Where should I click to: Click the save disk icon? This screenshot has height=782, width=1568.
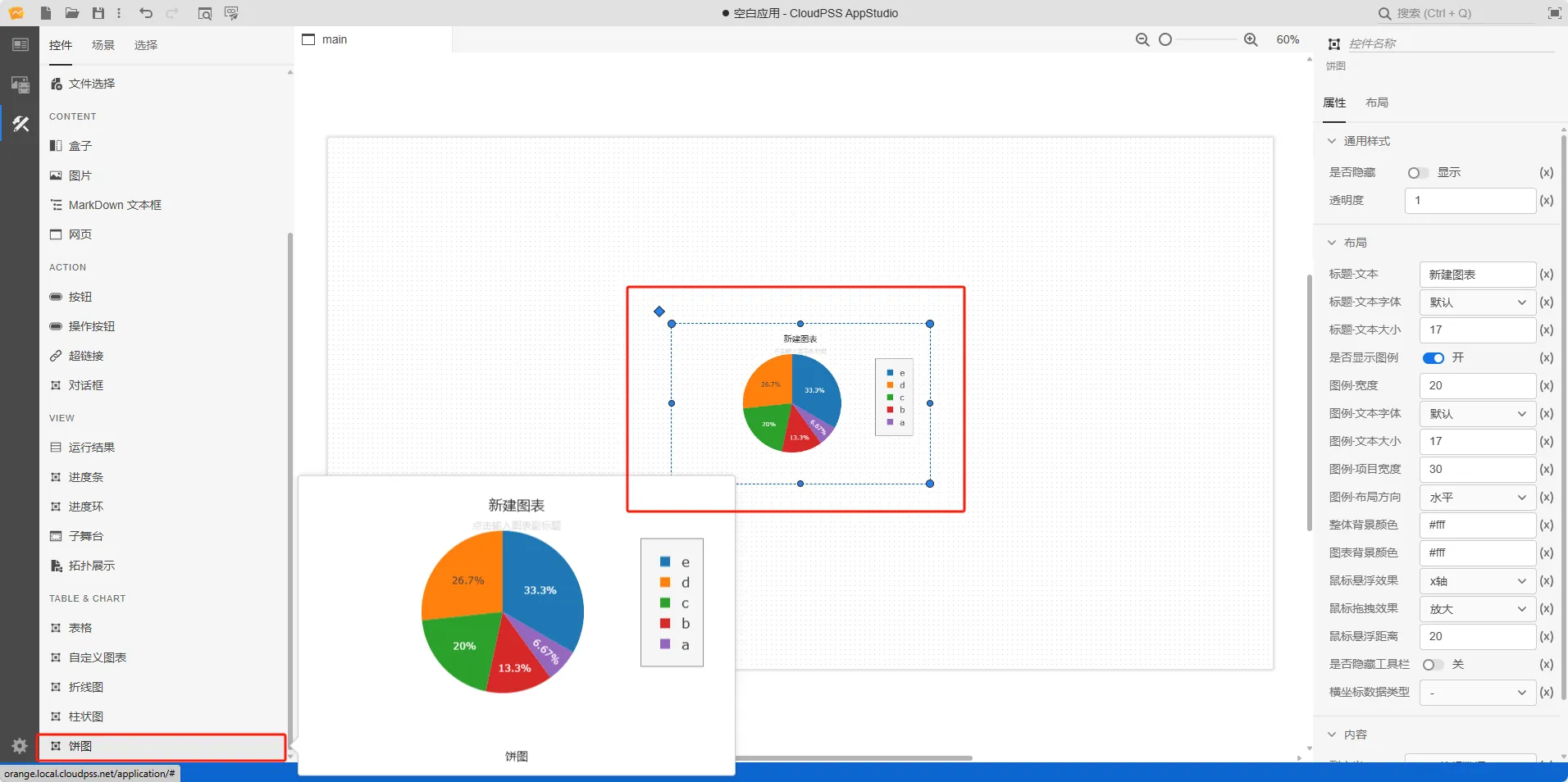tap(98, 13)
